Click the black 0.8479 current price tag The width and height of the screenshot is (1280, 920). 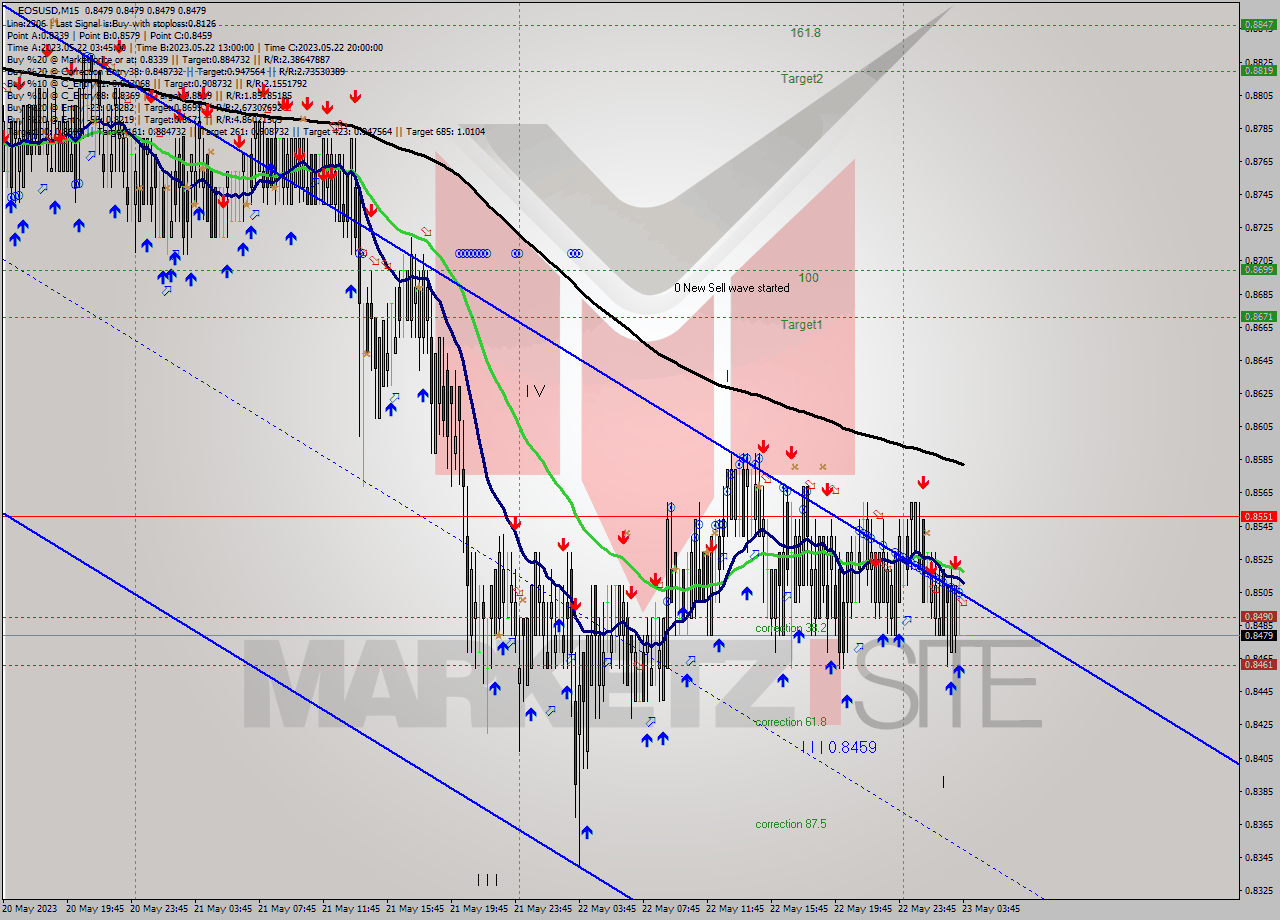(1257, 635)
